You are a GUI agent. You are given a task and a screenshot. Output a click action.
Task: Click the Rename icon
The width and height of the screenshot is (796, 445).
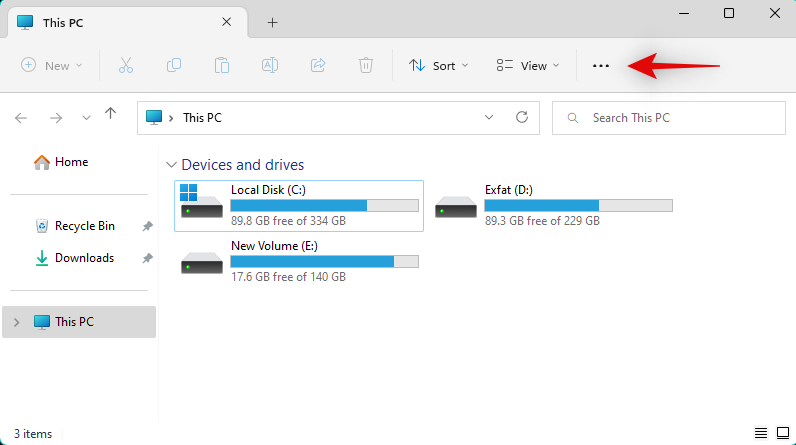coord(269,65)
